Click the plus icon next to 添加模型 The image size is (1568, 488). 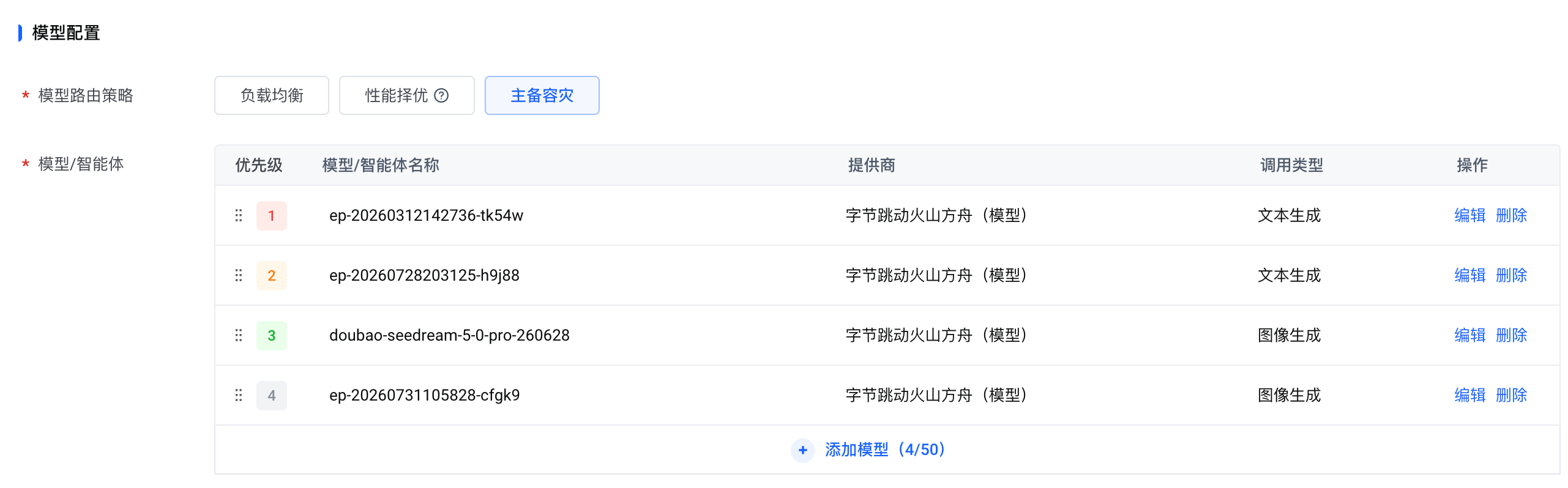(803, 450)
